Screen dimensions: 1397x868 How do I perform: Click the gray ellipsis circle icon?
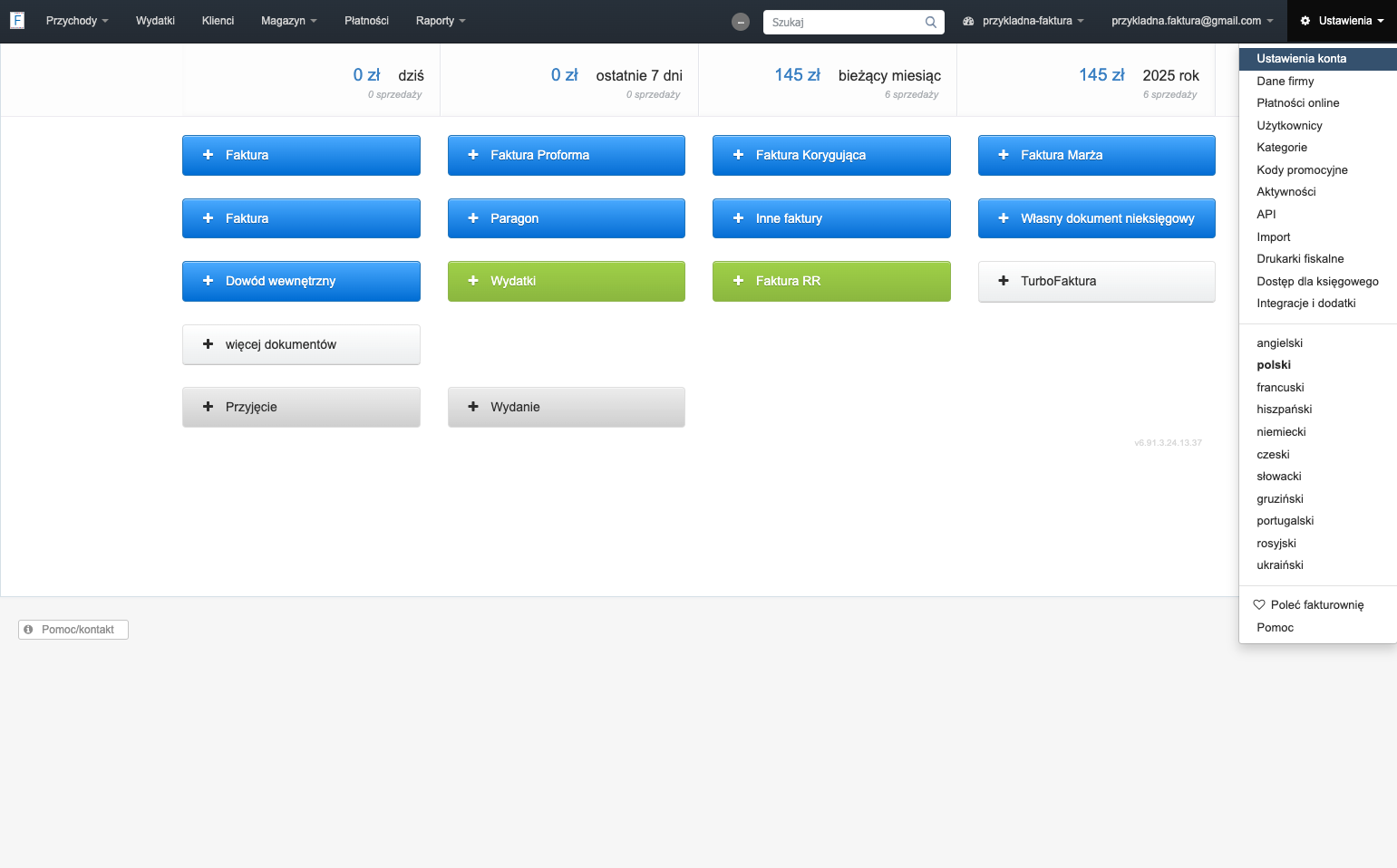tap(741, 22)
